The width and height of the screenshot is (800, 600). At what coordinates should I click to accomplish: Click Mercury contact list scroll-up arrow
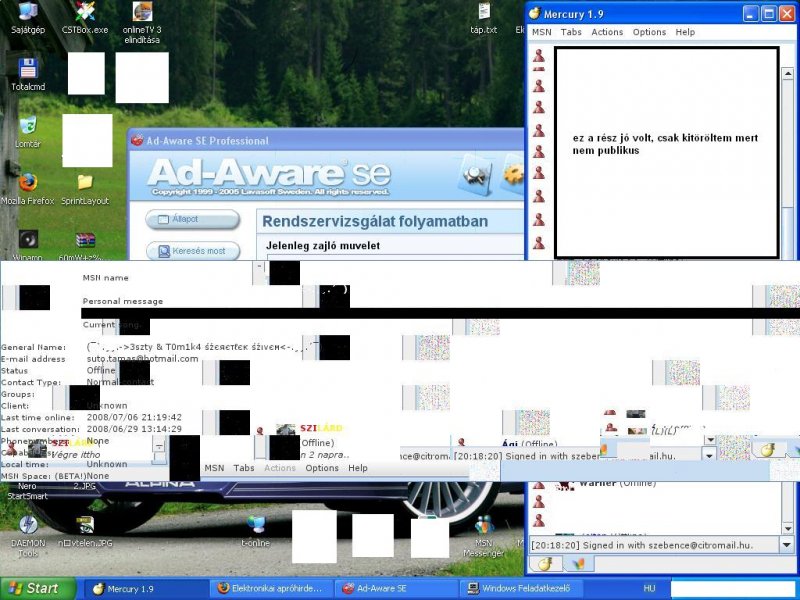tap(787, 73)
